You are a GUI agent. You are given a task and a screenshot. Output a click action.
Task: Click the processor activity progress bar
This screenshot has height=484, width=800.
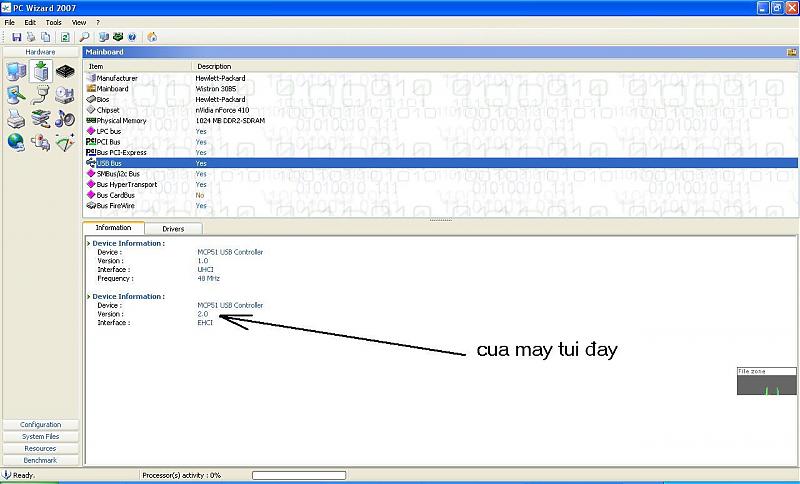298,475
